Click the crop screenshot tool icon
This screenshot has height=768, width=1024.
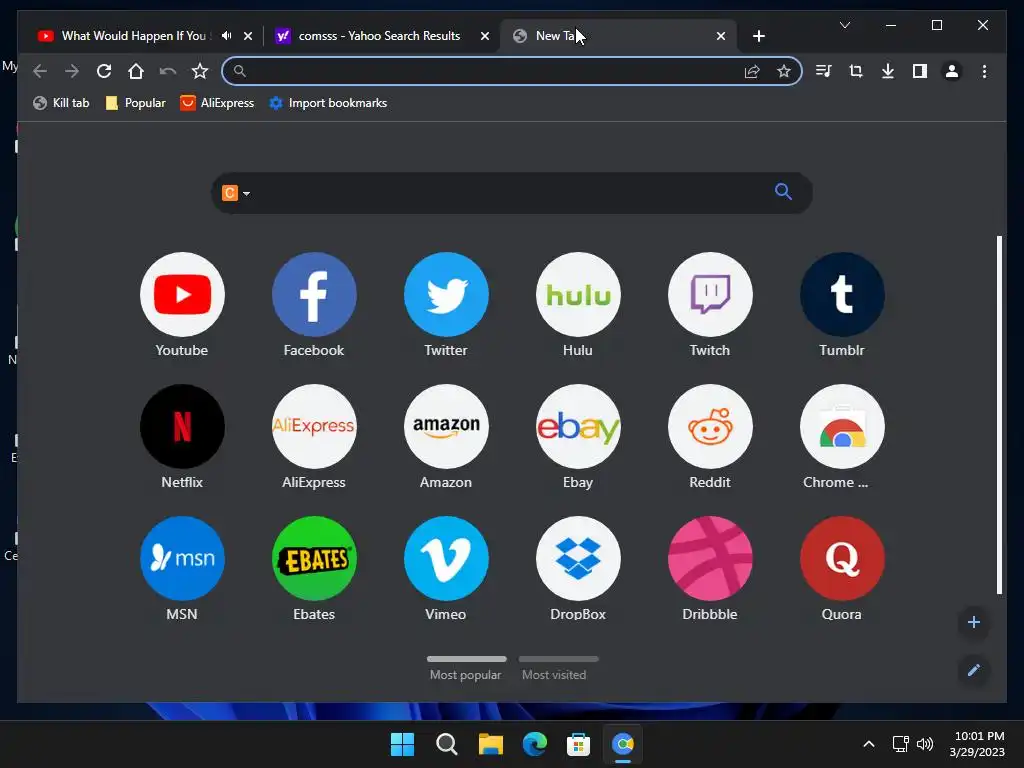click(856, 71)
